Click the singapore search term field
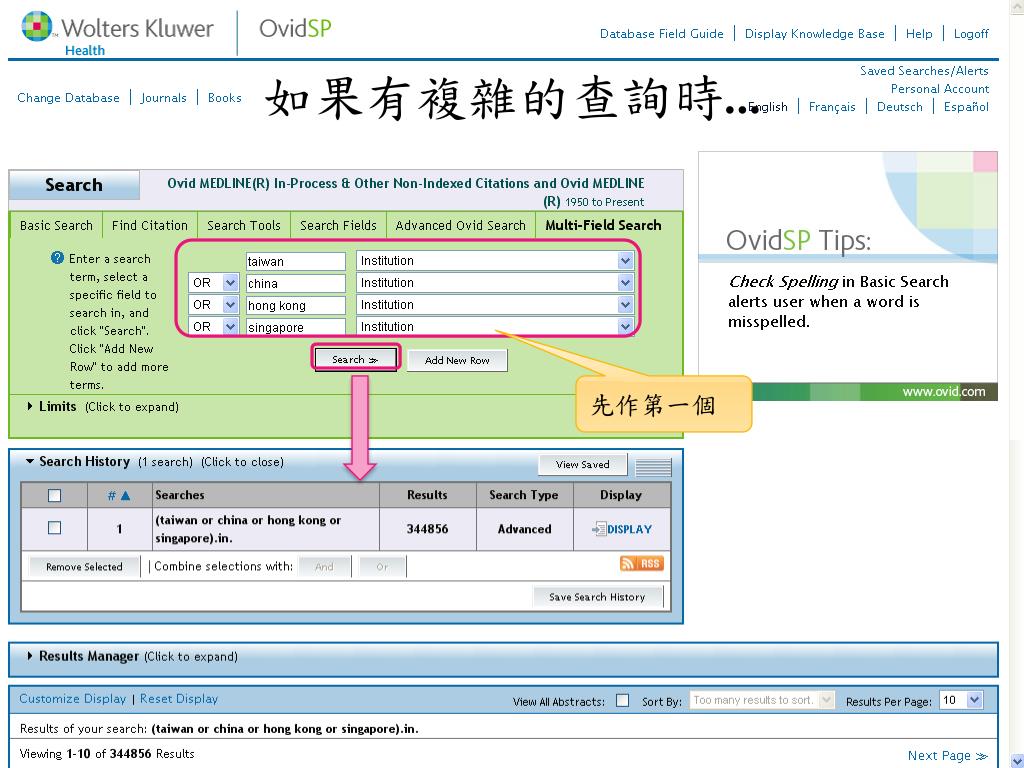 click(296, 327)
